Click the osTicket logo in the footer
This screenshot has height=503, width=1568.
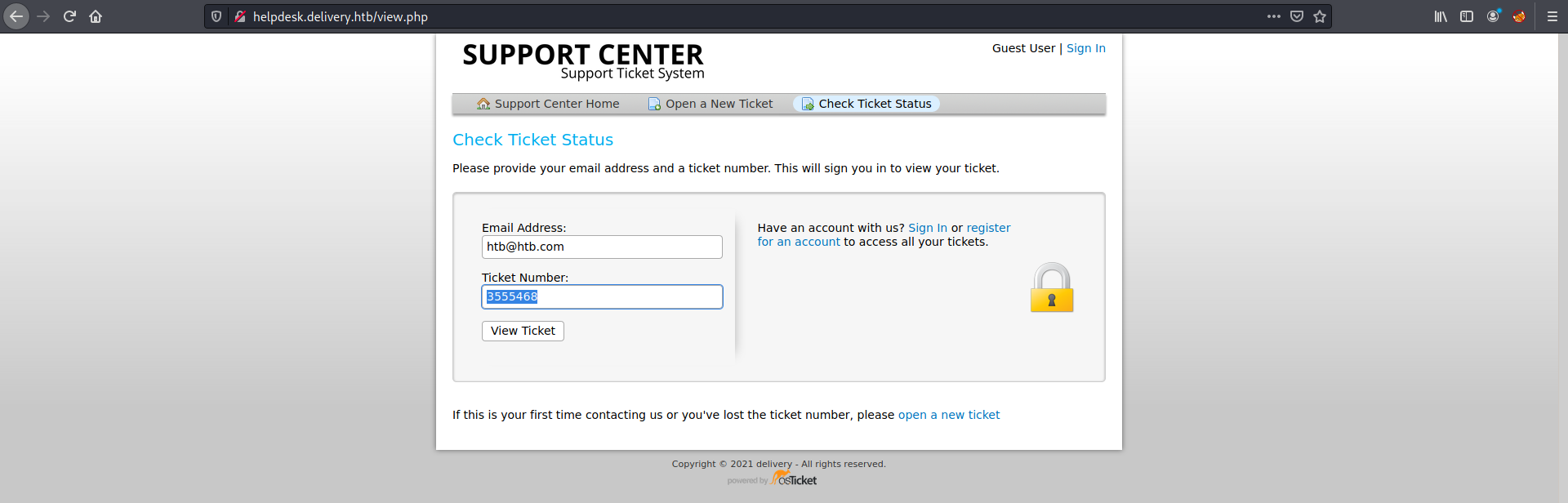pyautogui.click(x=793, y=480)
